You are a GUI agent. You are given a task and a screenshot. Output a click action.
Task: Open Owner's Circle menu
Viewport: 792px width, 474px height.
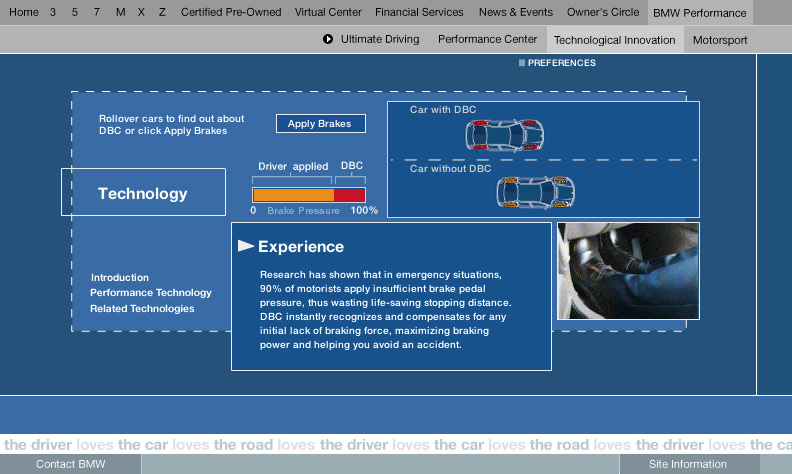[x=603, y=12]
